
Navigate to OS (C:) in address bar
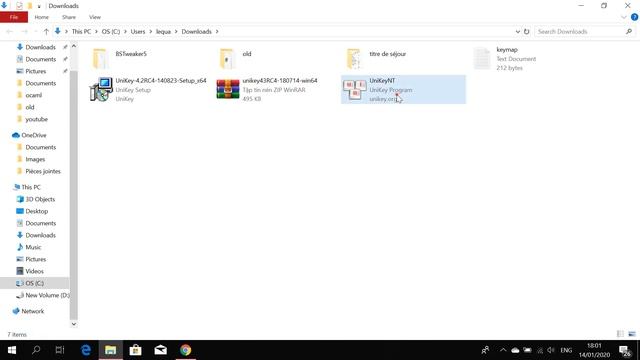pyautogui.click(x=111, y=31)
